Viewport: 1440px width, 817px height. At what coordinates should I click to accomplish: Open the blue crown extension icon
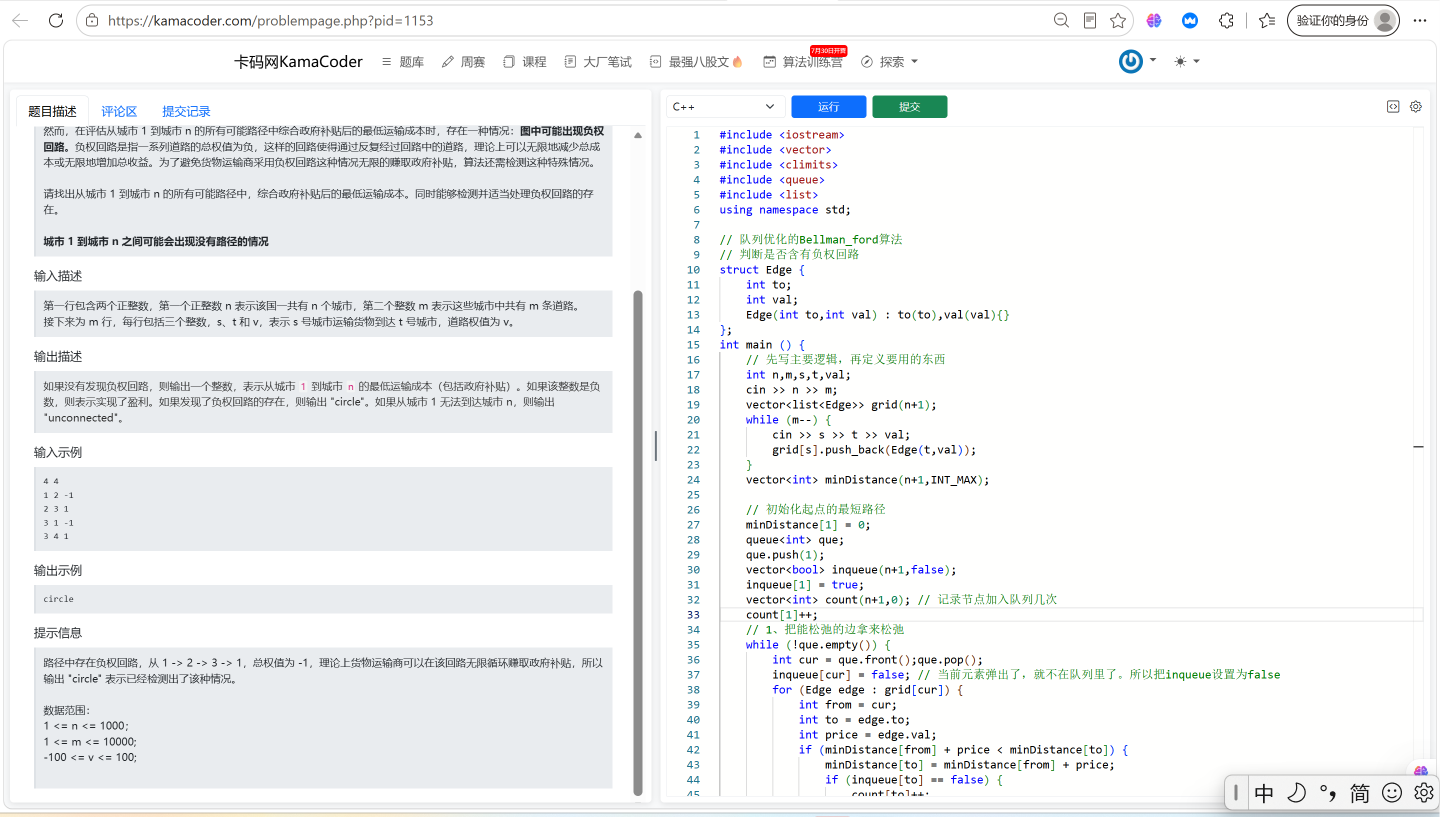(x=1190, y=20)
